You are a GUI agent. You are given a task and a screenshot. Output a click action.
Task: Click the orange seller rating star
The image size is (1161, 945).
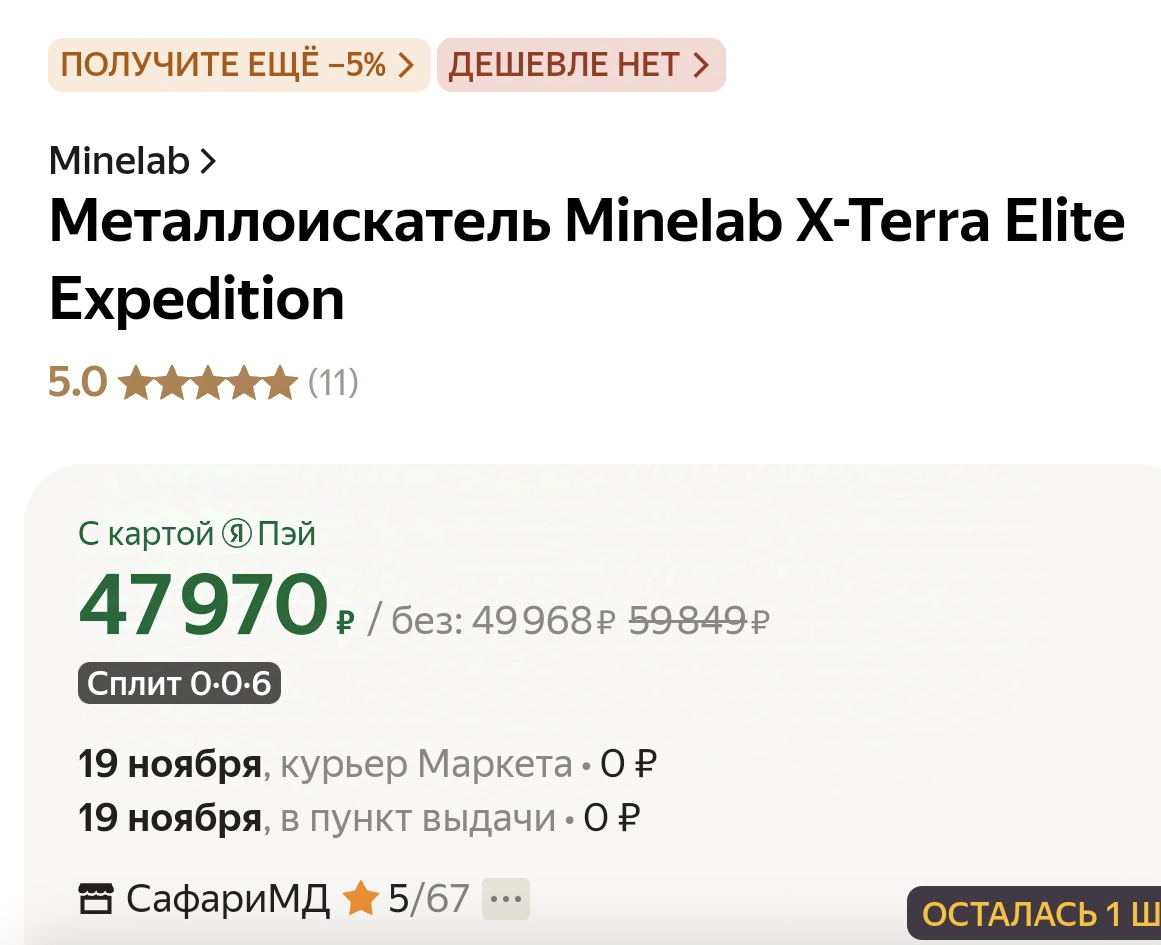click(359, 899)
